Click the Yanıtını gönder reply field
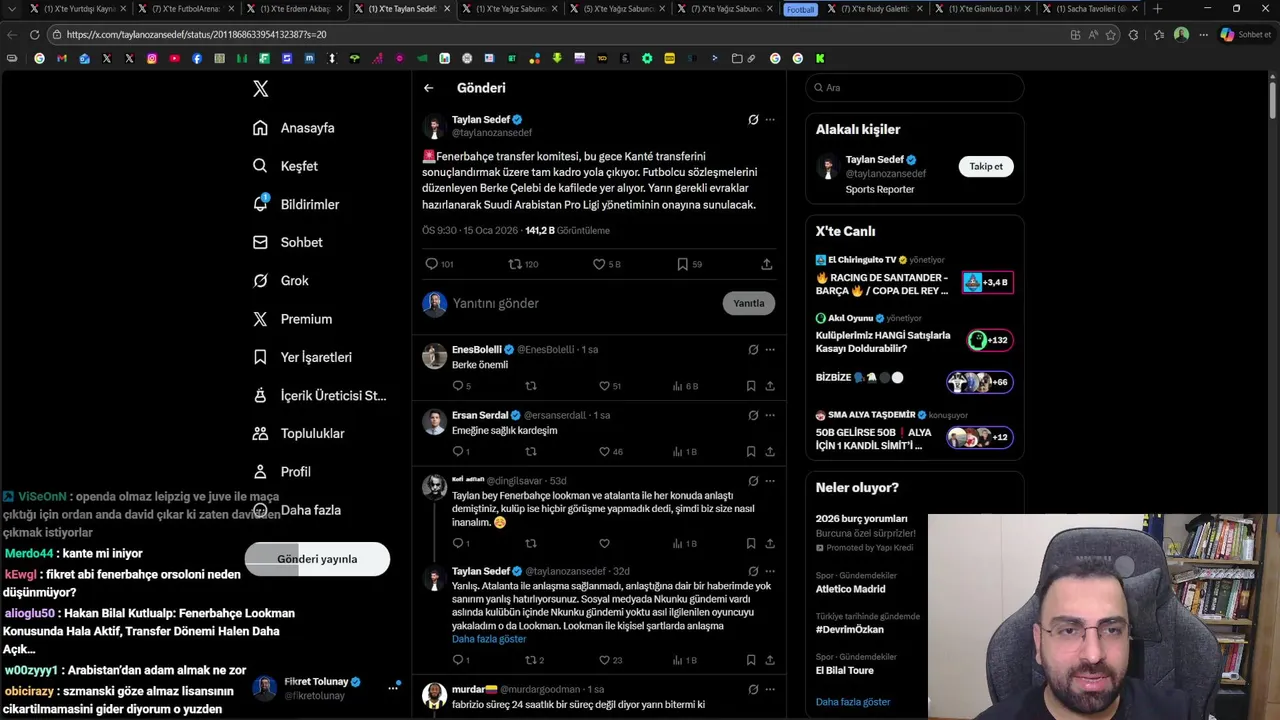The height and width of the screenshot is (720, 1280). pyautogui.click(x=580, y=303)
